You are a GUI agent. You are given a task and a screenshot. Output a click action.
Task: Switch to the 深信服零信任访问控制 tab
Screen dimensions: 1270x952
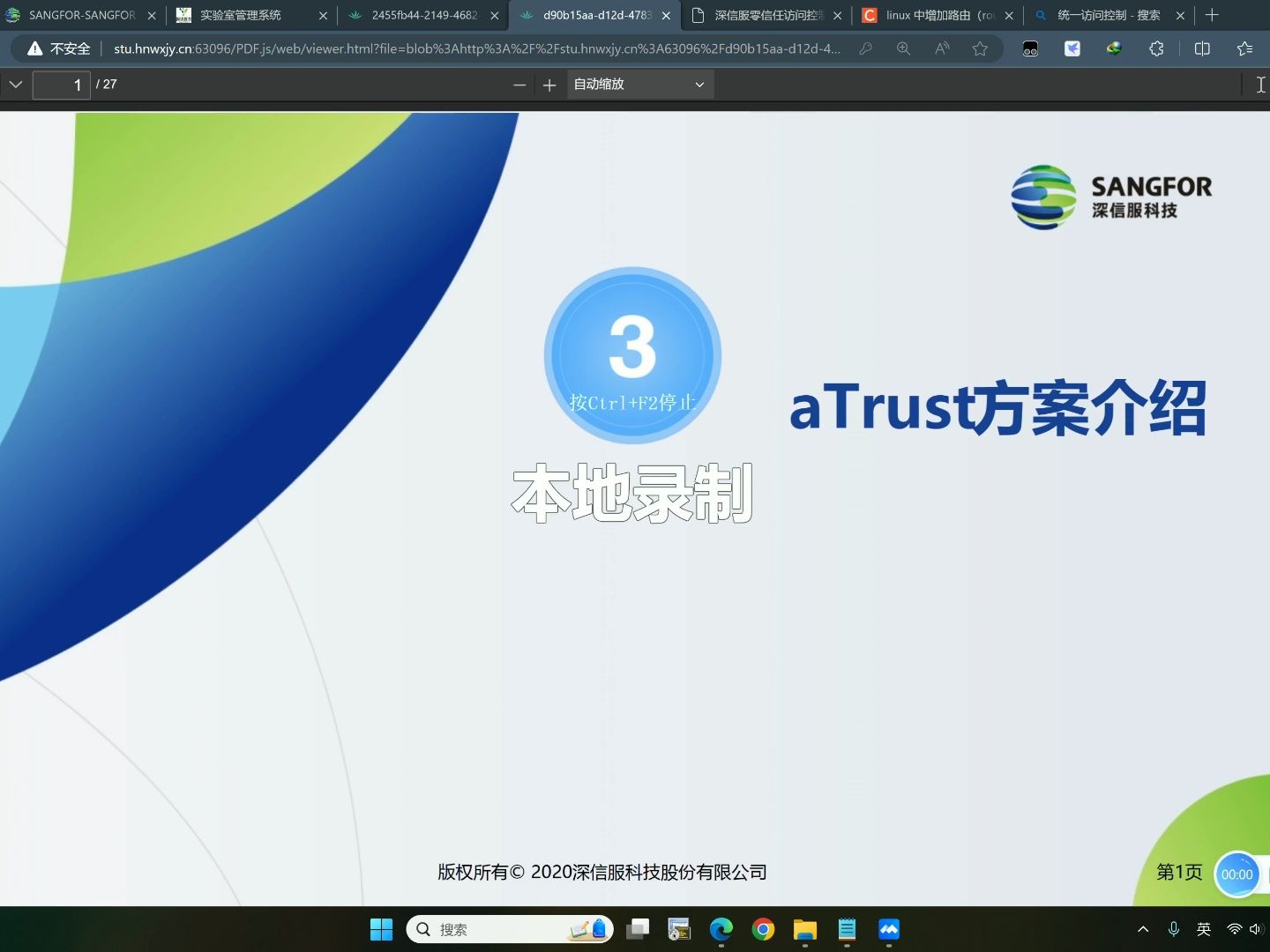click(767, 15)
